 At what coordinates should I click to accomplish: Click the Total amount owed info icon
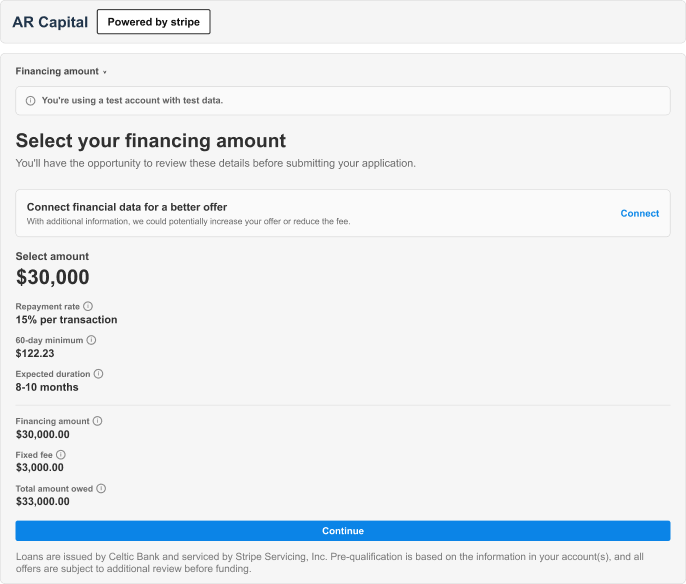(x=101, y=488)
